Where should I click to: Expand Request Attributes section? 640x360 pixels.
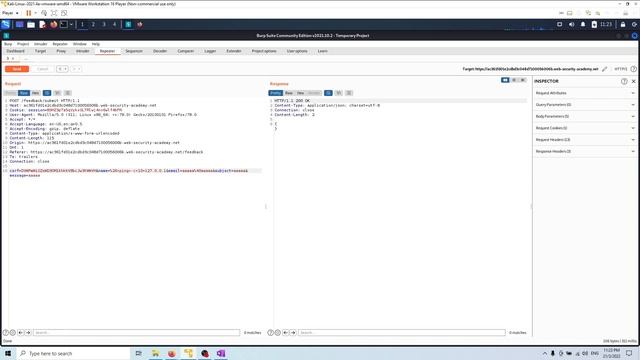pos(585,93)
